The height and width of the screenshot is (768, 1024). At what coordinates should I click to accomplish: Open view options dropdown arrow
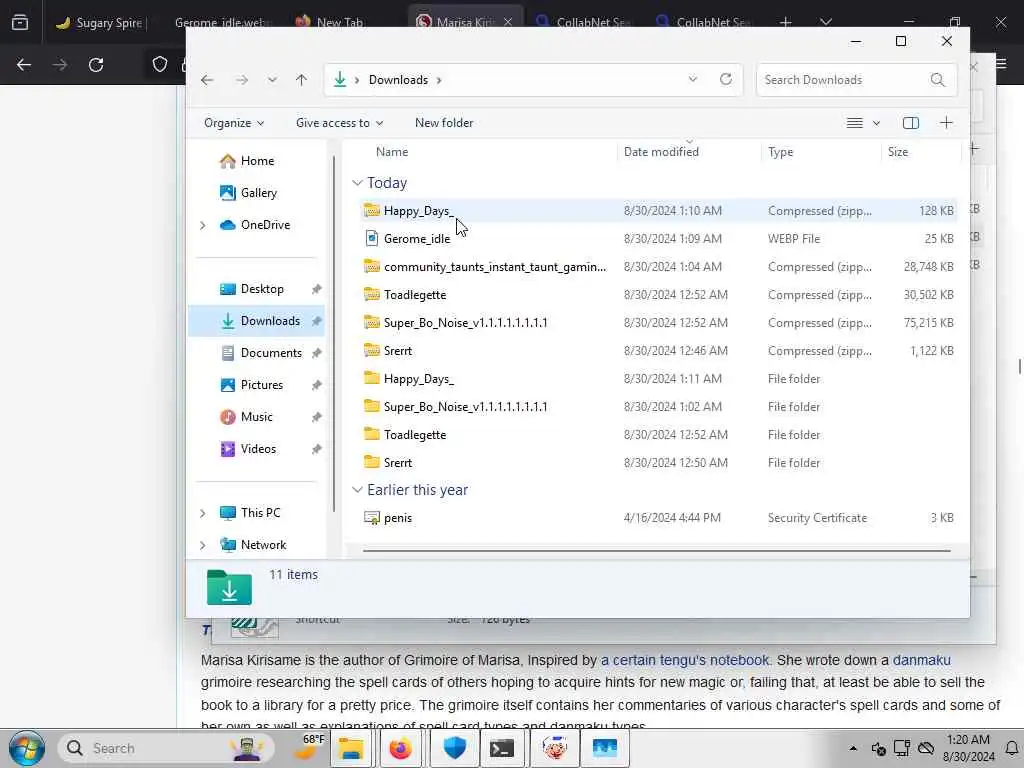coord(876,123)
